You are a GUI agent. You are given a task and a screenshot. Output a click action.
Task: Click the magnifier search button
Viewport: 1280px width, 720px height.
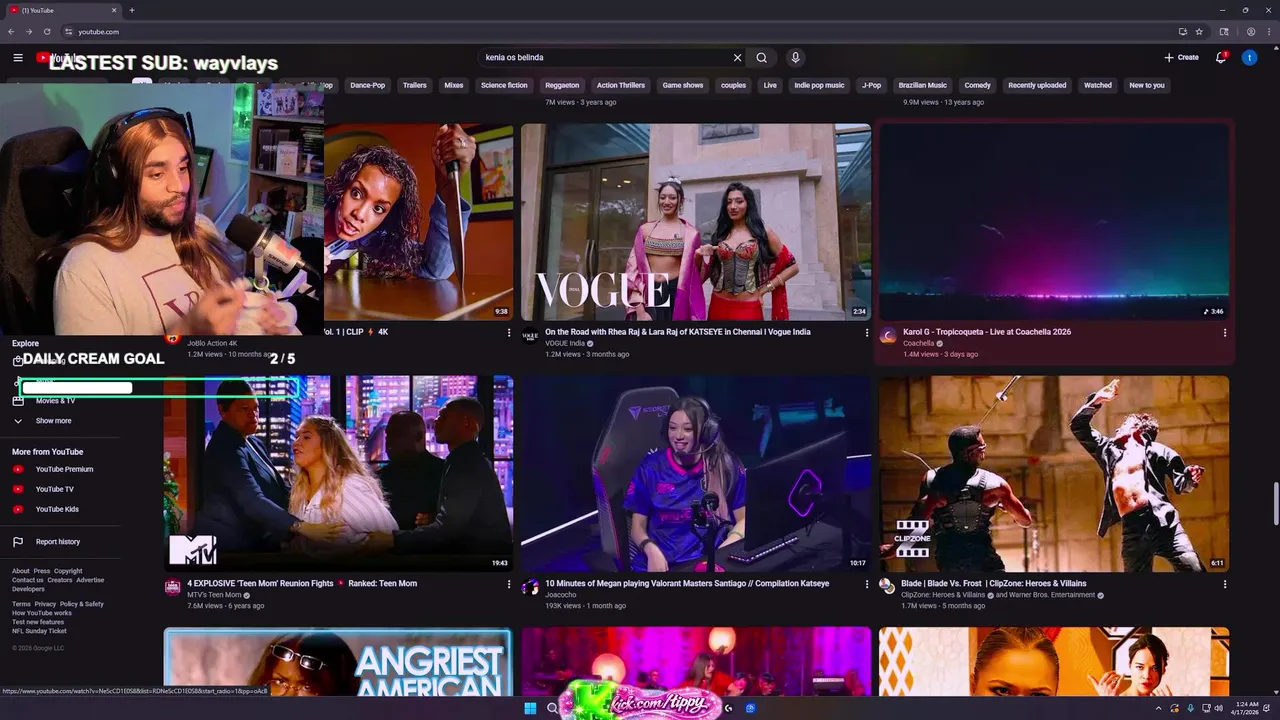coord(762,58)
